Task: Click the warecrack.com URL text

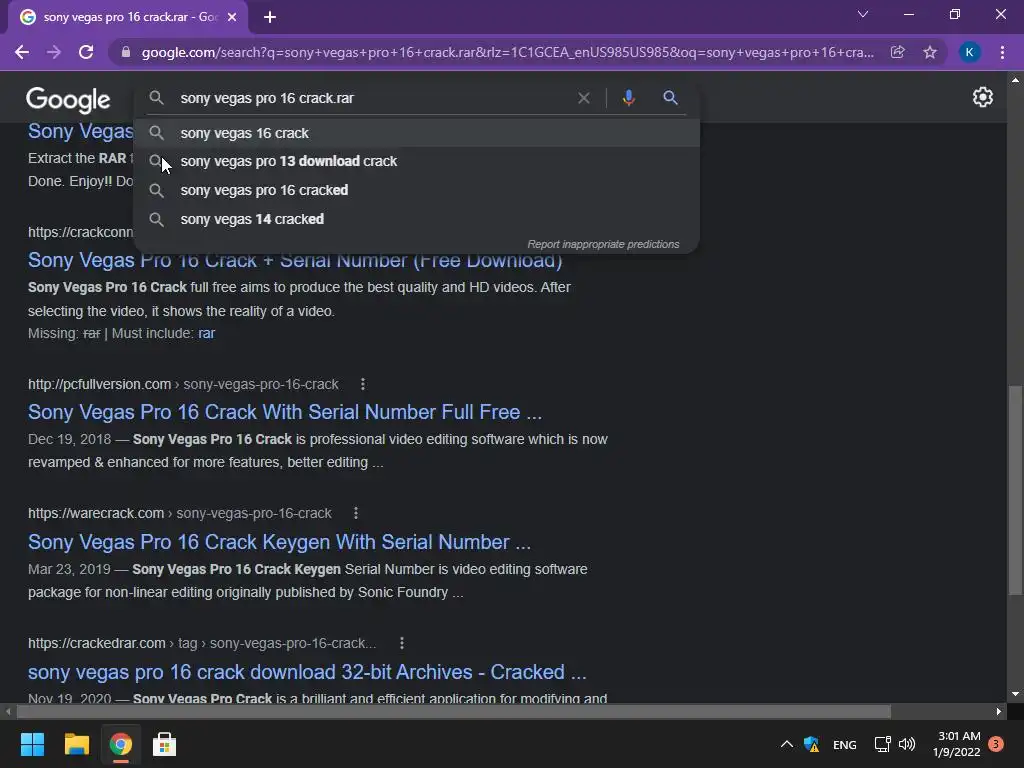Action: coord(180,513)
